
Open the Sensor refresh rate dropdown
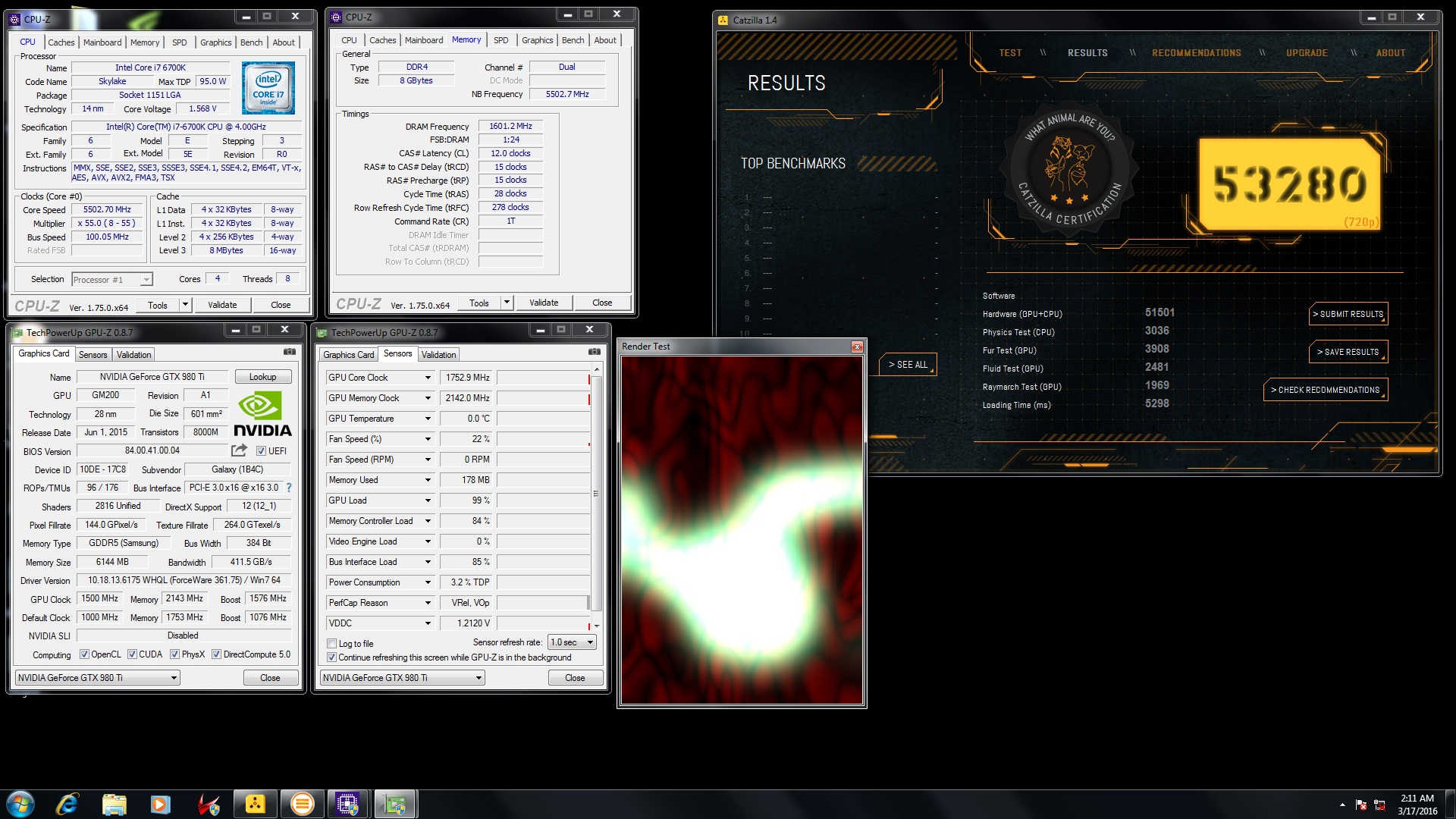tap(573, 642)
